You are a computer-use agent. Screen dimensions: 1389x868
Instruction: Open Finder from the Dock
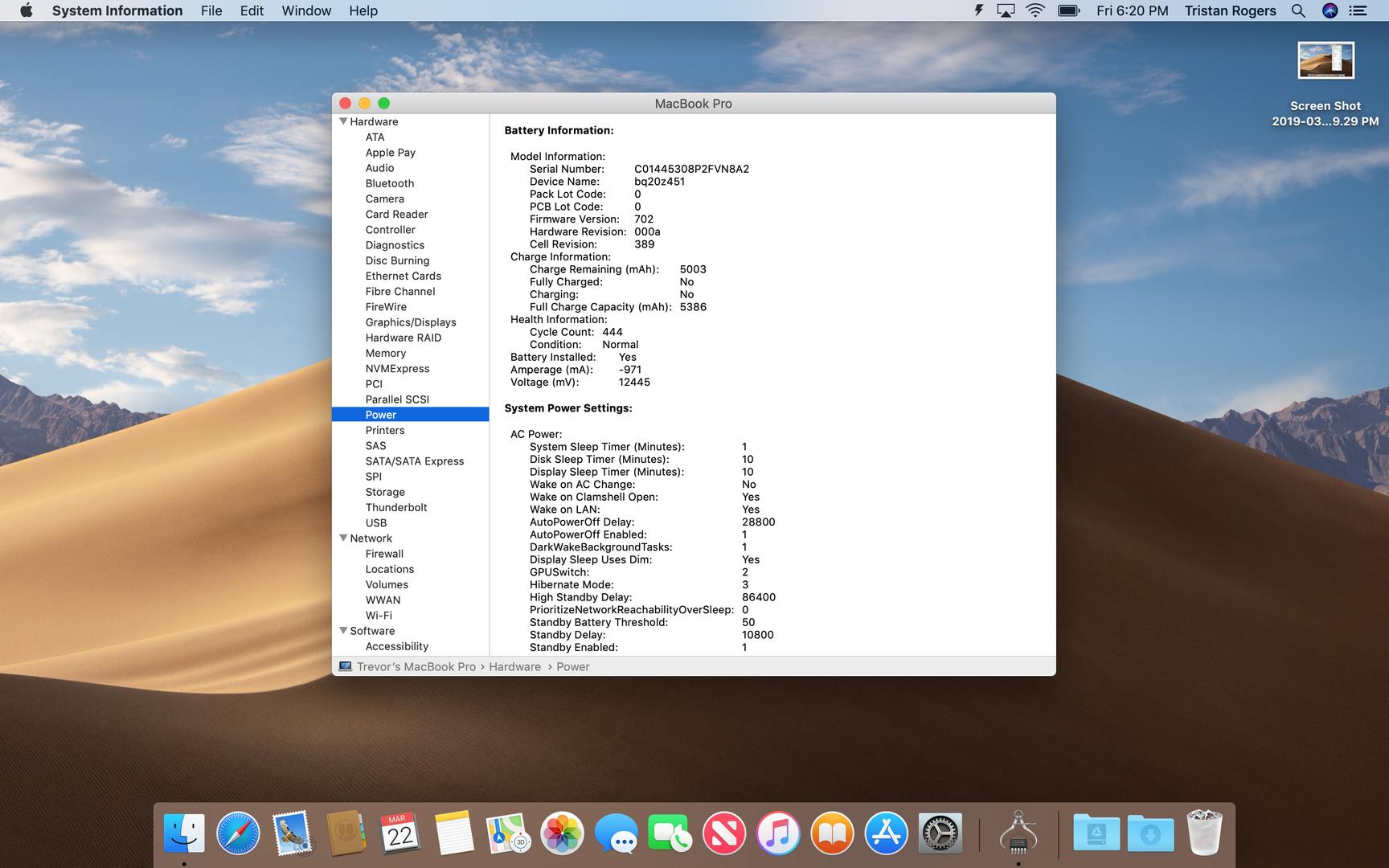click(184, 833)
